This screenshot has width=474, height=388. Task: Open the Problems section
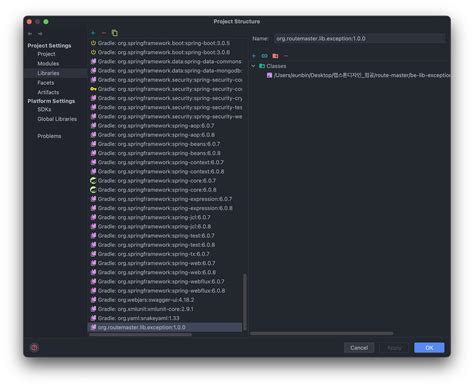(x=49, y=136)
